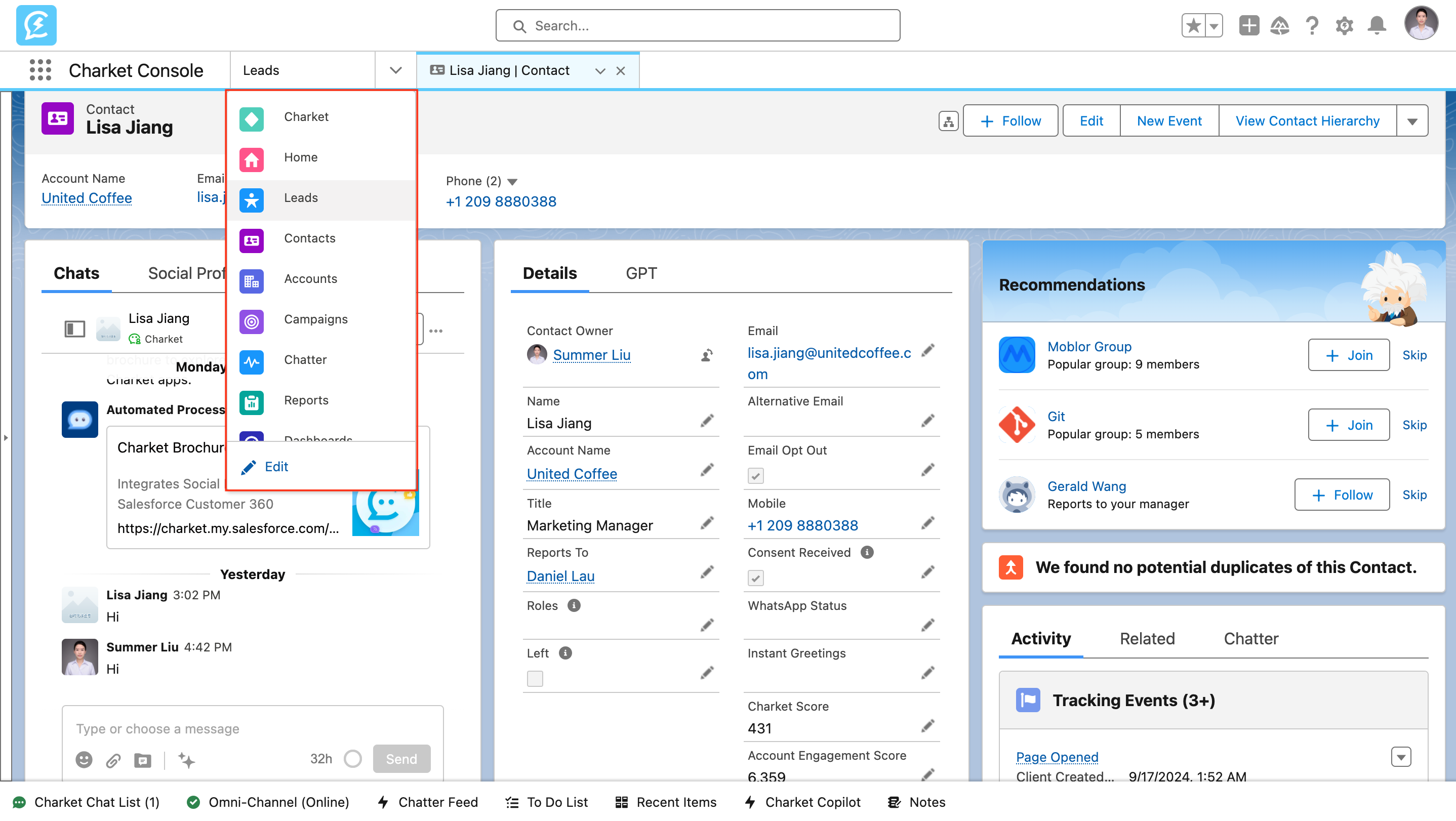Open Charket Chat List in utility bar
The image size is (1456, 821).
[86, 802]
